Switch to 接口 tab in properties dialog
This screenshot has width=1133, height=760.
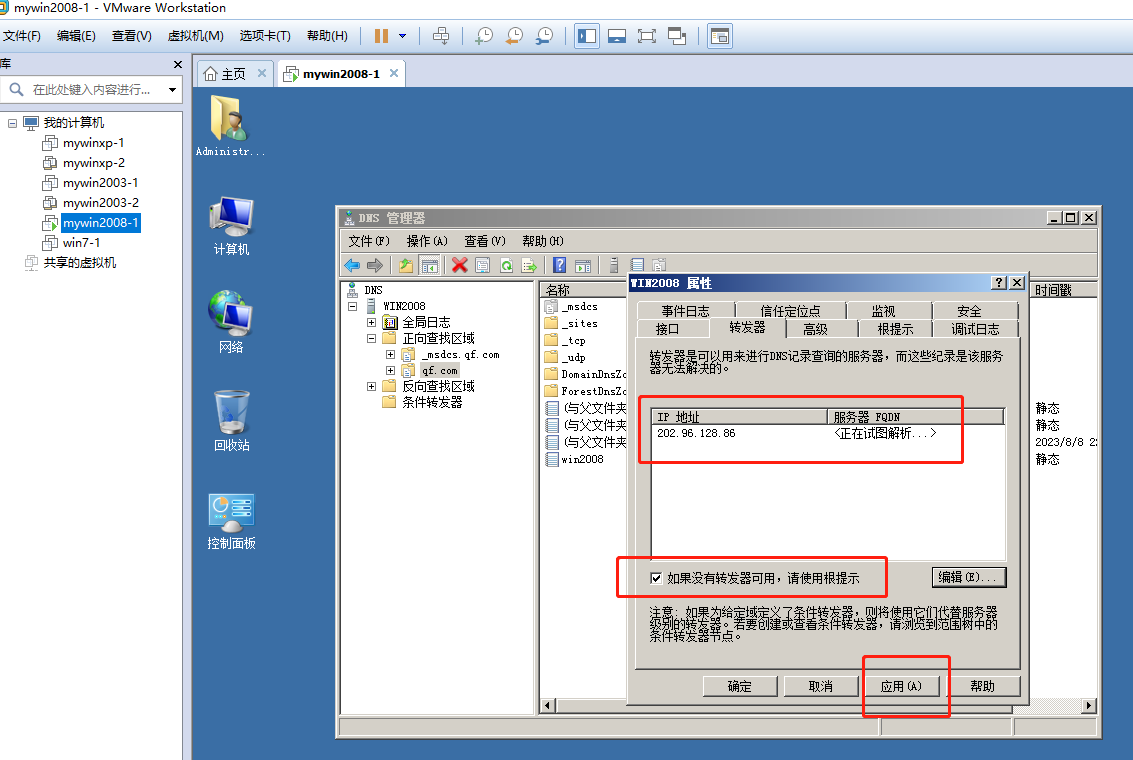click(x=667, y=329)
